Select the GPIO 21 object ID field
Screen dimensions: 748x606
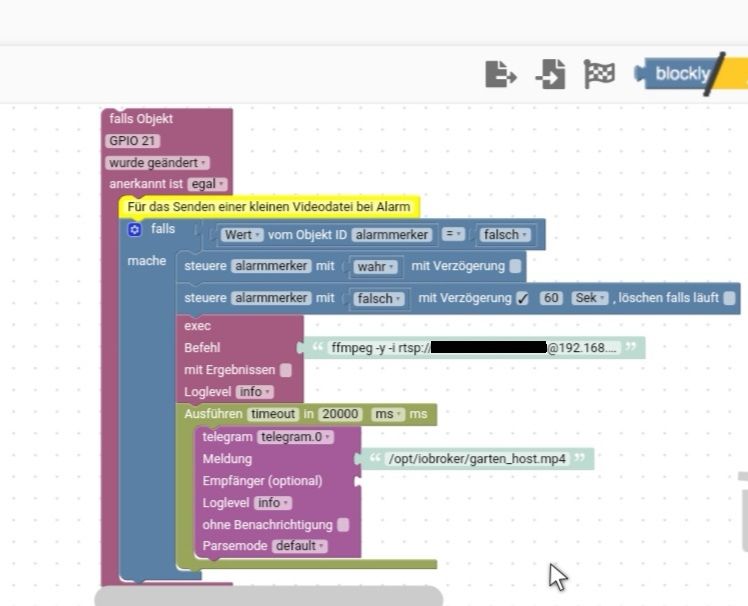pos(132,141)
